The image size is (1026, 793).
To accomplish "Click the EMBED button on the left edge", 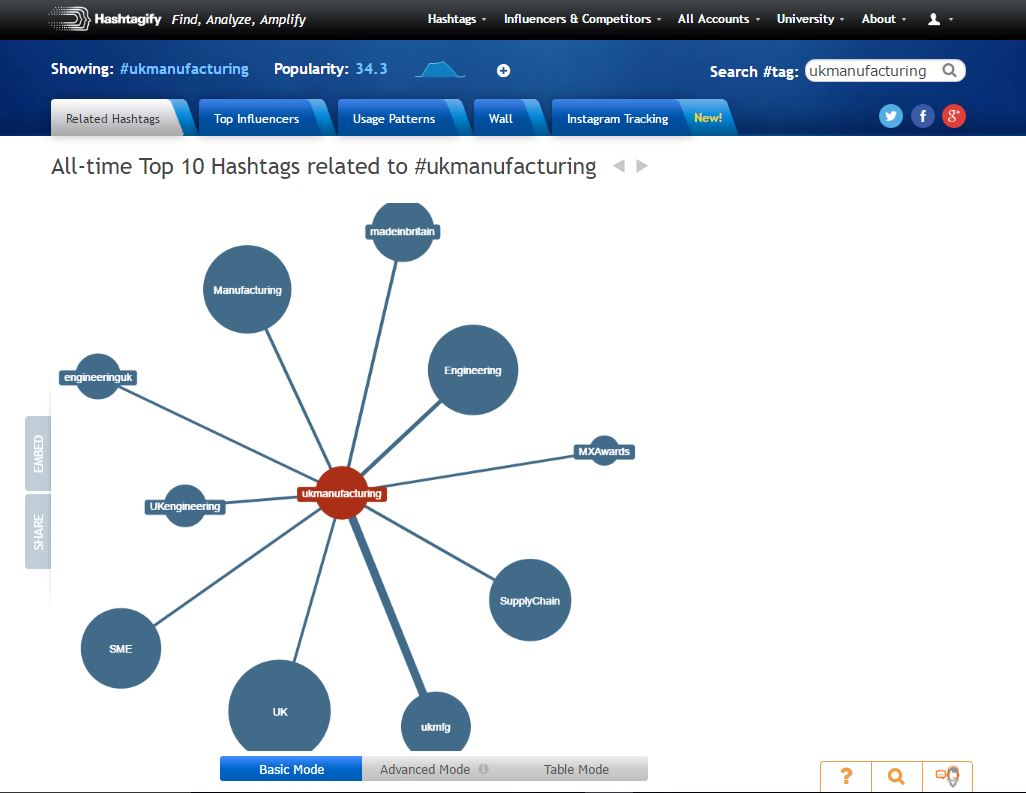I will point(38,451).
